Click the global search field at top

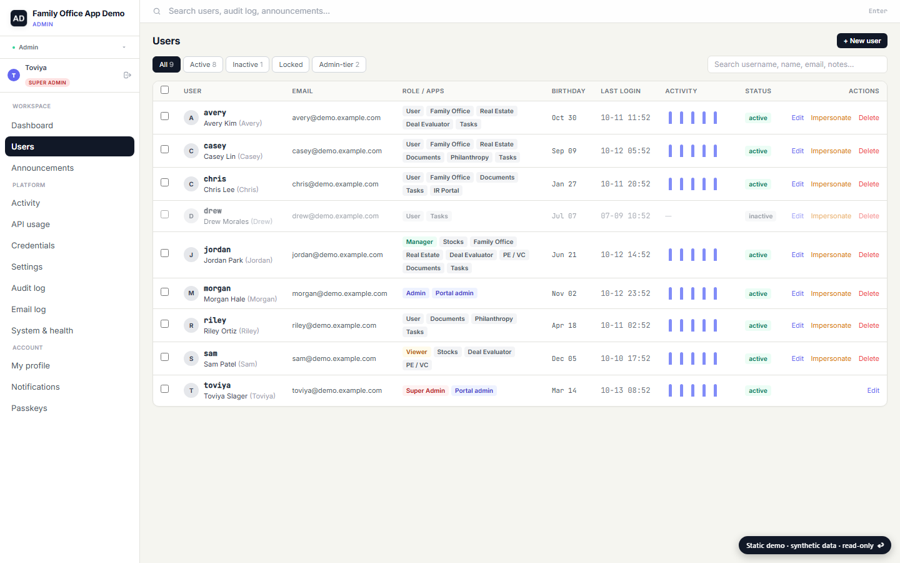(514, 11)
